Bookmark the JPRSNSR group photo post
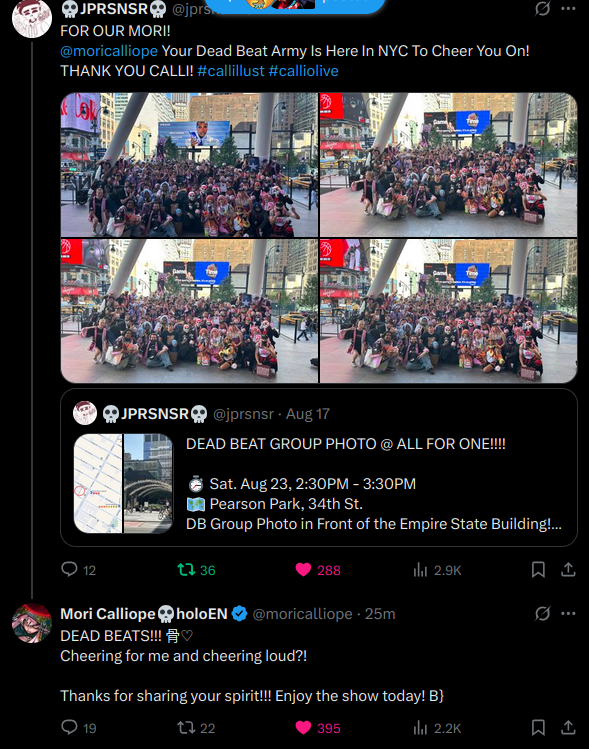The image size is (589, 749). pos(538,569)
